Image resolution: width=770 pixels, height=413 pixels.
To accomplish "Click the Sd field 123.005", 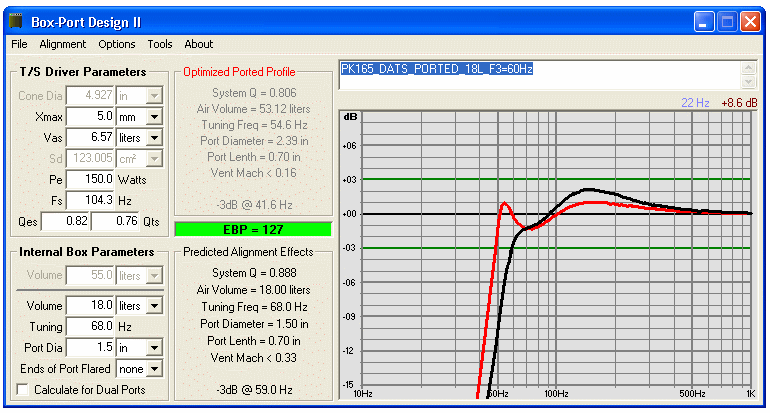I will [x=90, y=159].
